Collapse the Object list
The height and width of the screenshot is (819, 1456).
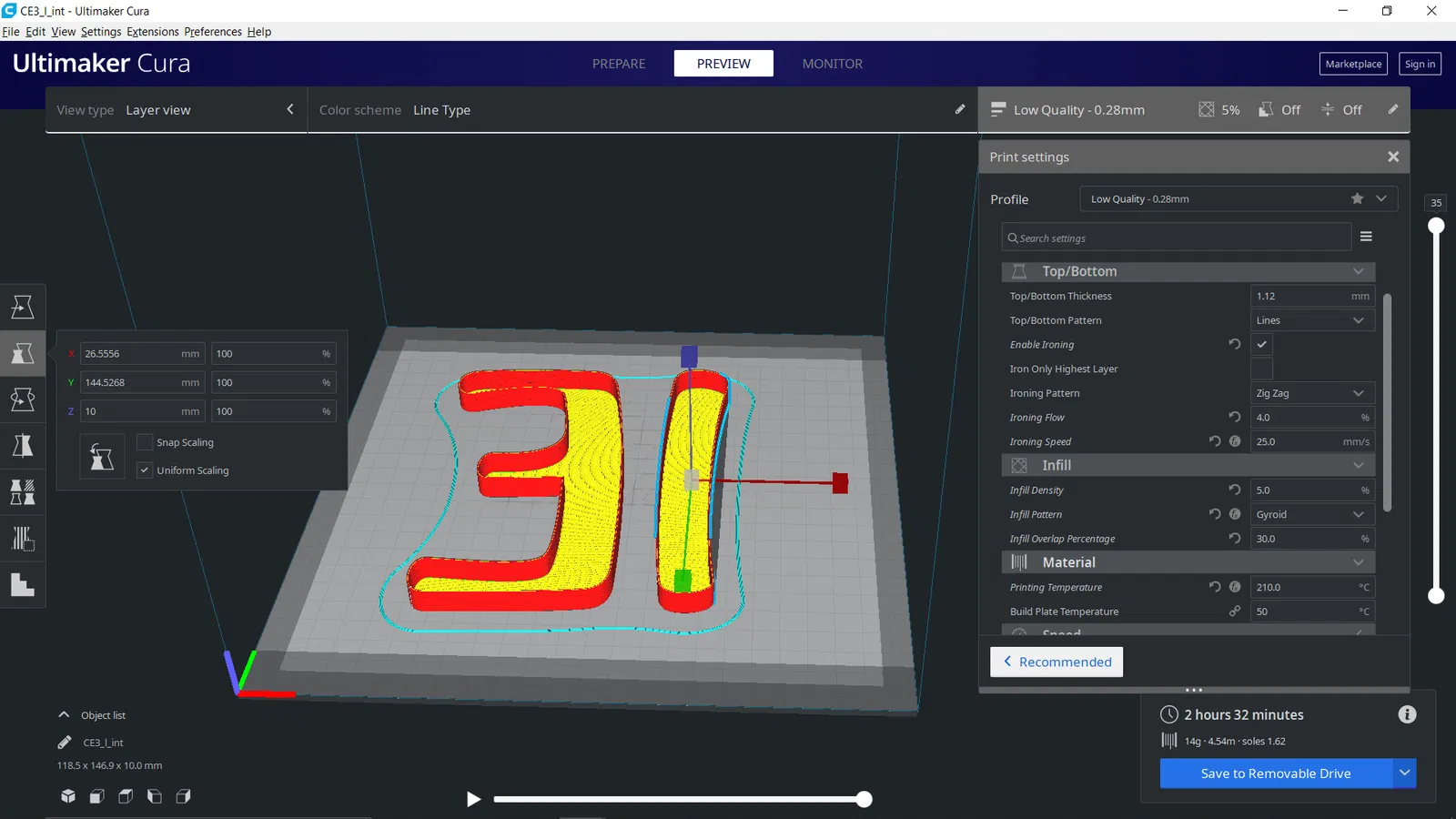point(64,714)
